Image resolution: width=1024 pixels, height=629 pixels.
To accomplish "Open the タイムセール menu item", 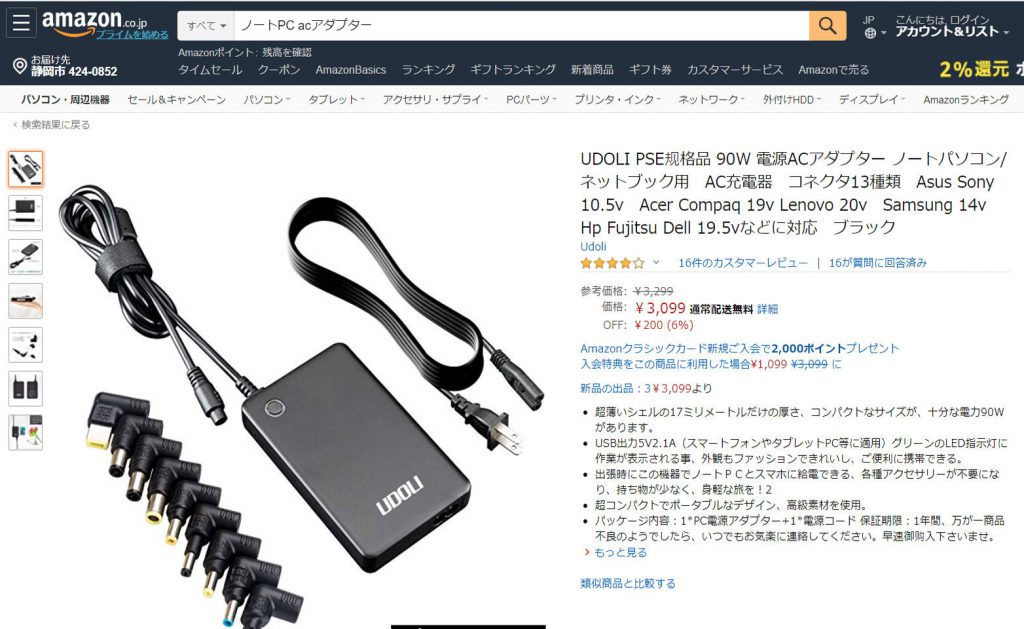I will click(x=210, y=70).
